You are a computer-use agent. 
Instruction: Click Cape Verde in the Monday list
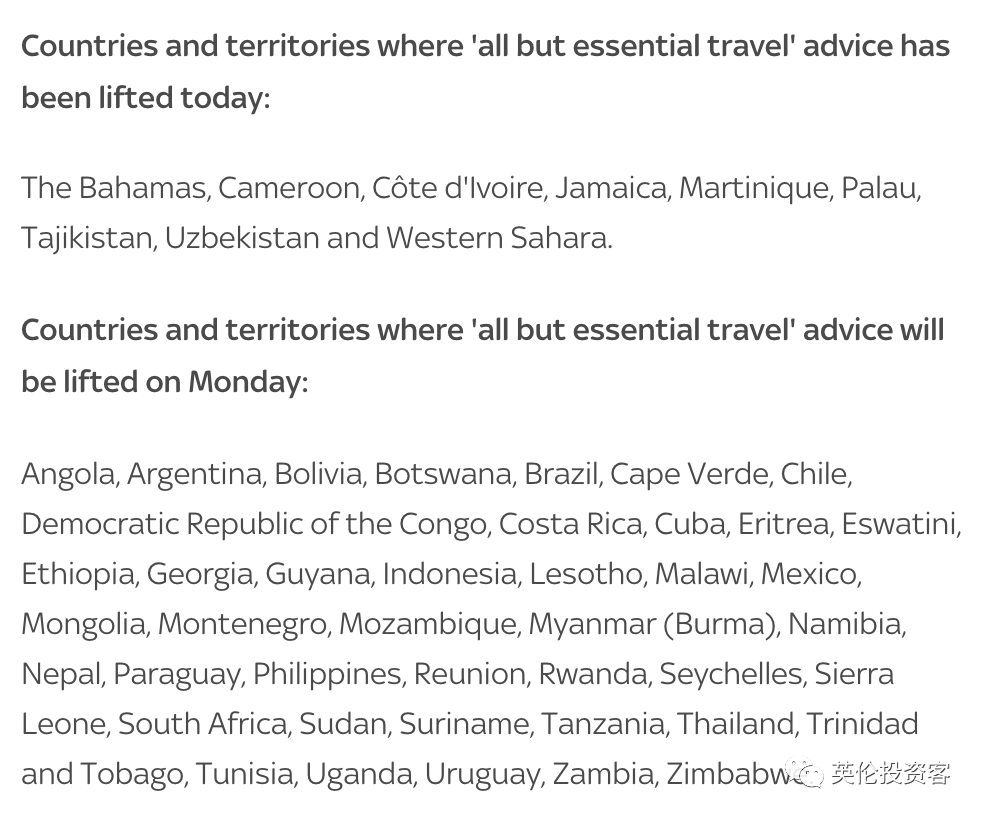(688, 473)
